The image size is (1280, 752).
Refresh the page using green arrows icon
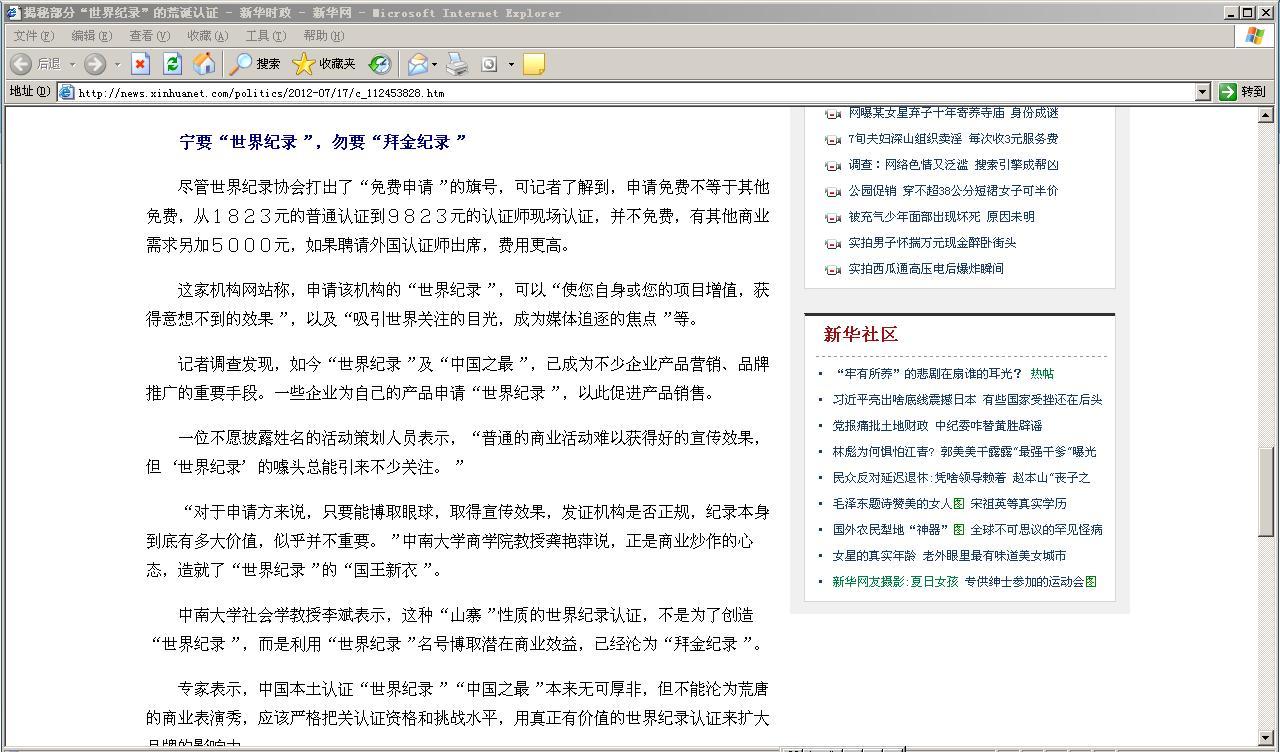[x=172, y=64]
